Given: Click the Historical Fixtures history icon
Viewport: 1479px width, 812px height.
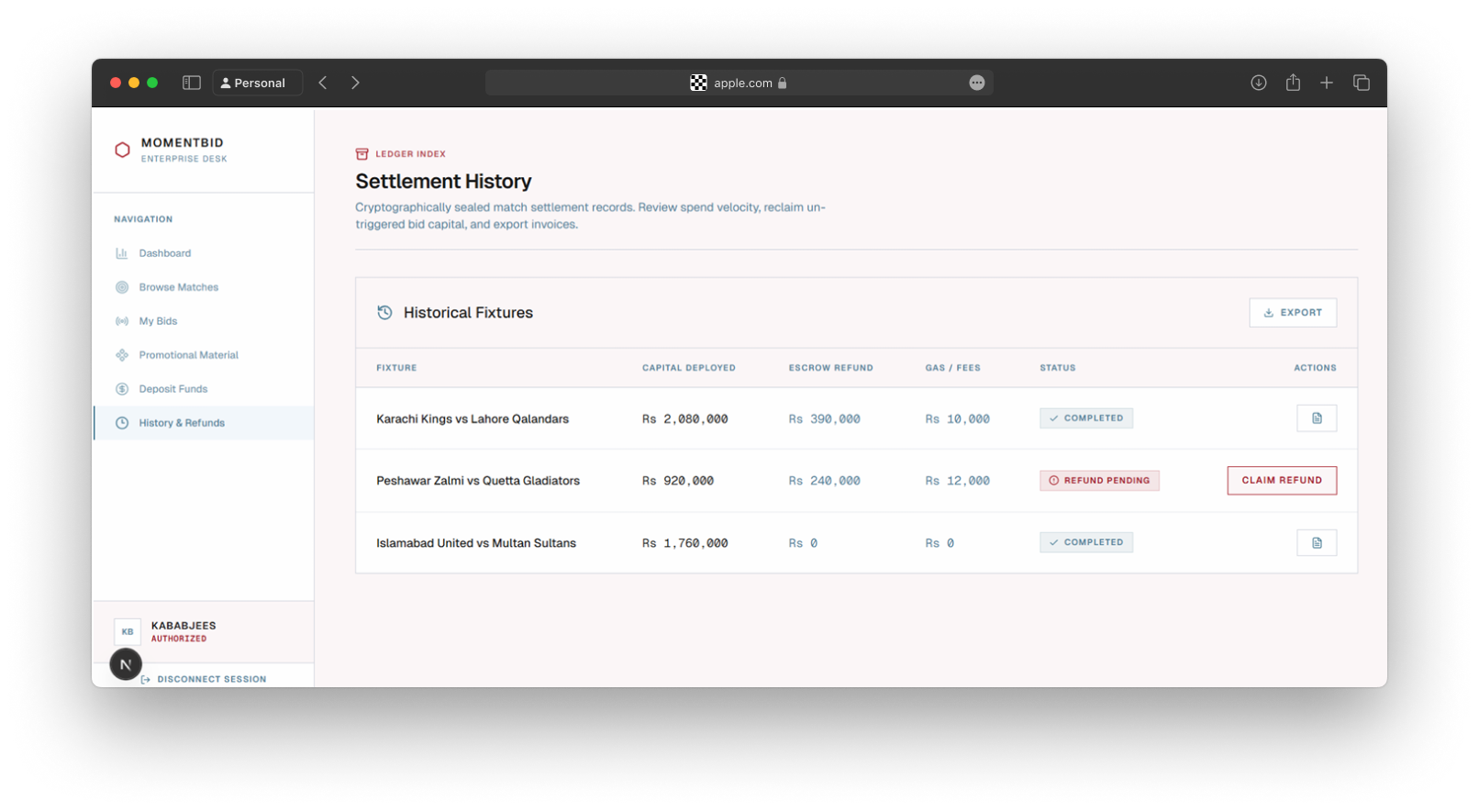Looking at the screenshot, I should tap(385, 313).
